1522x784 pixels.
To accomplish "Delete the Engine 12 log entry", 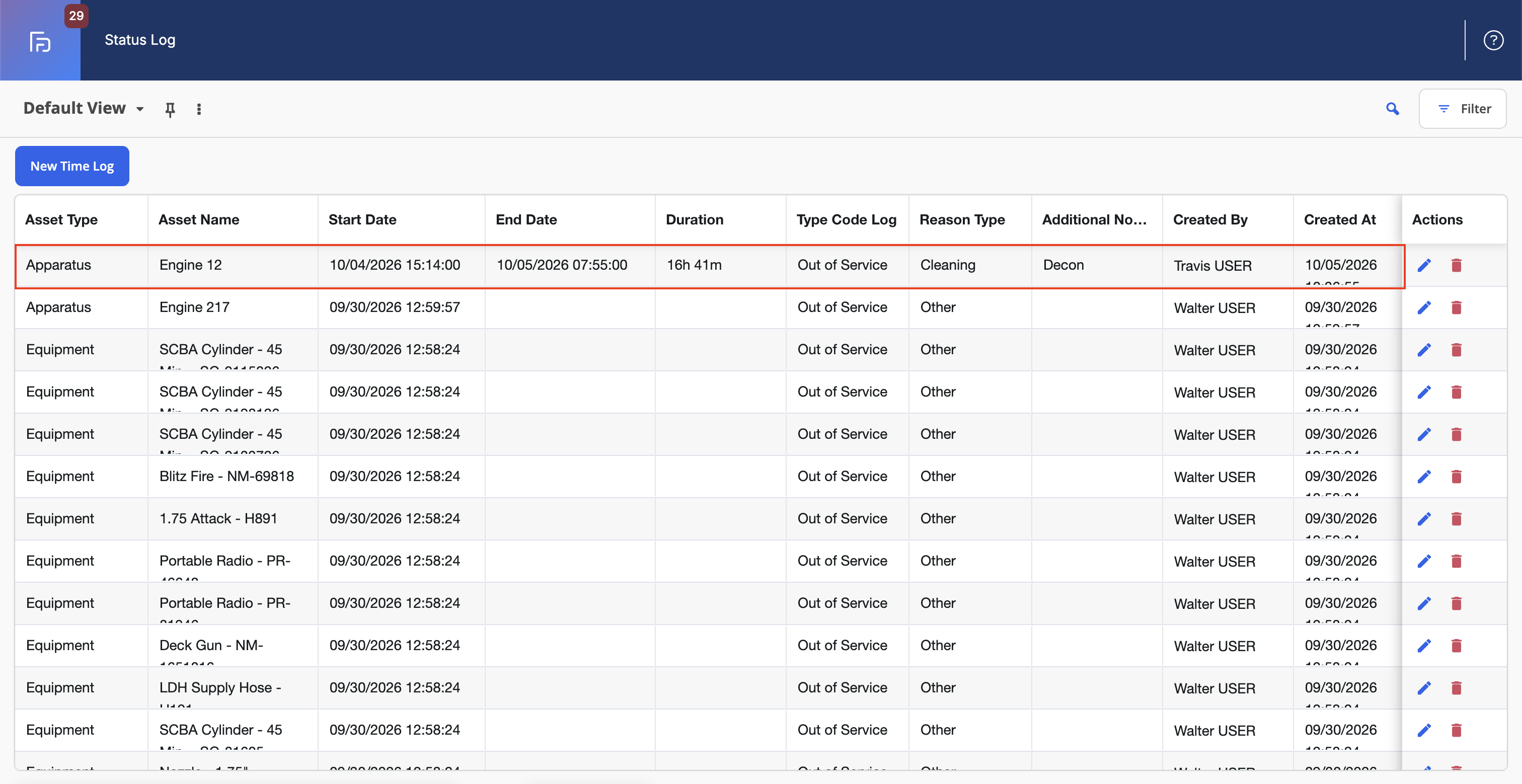I will tap(1457, 265).
